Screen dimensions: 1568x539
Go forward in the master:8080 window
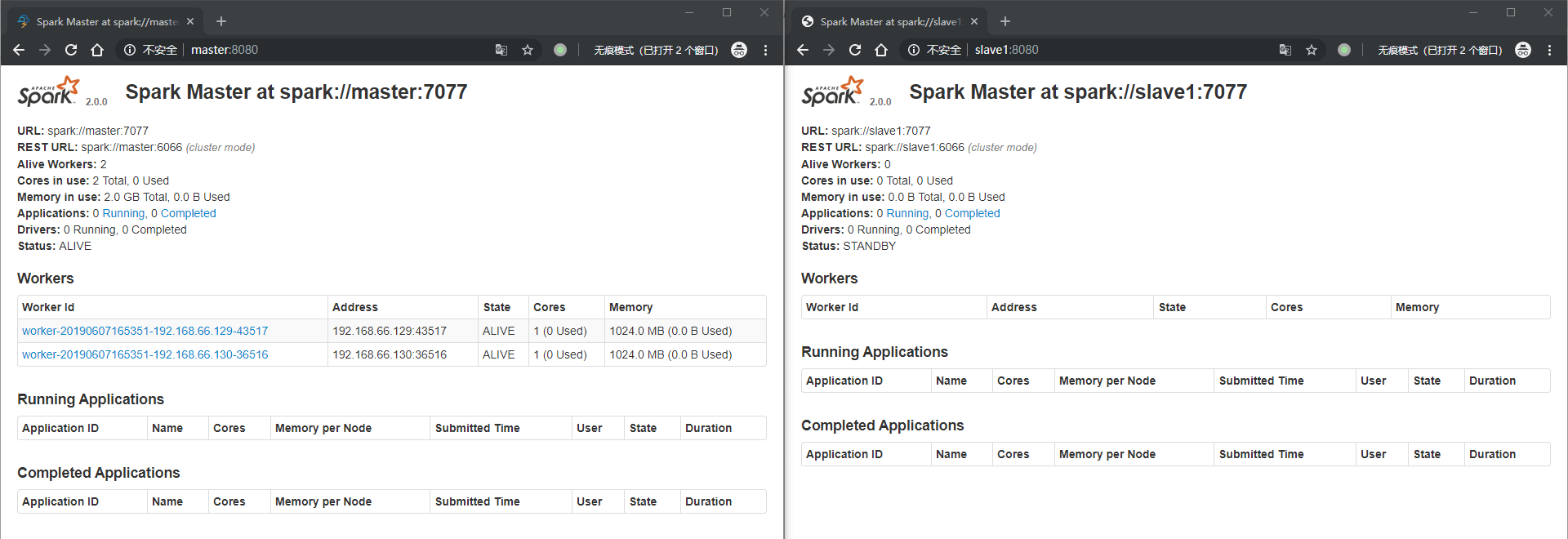coord(45,50)
